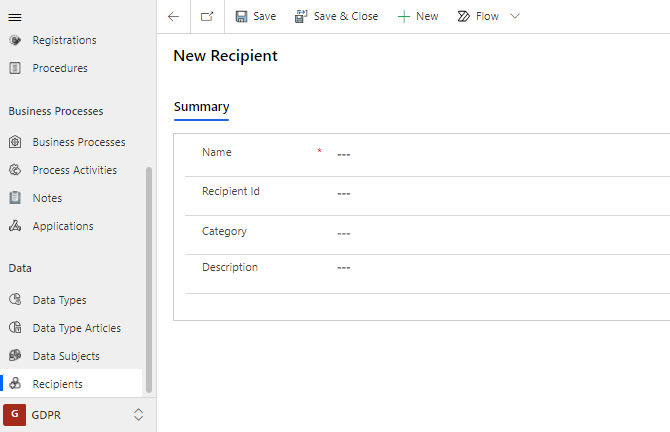Click the hamburger menu icon
Image resolution: width=670 pixels, height=432 pixels.
click(15, 17)
